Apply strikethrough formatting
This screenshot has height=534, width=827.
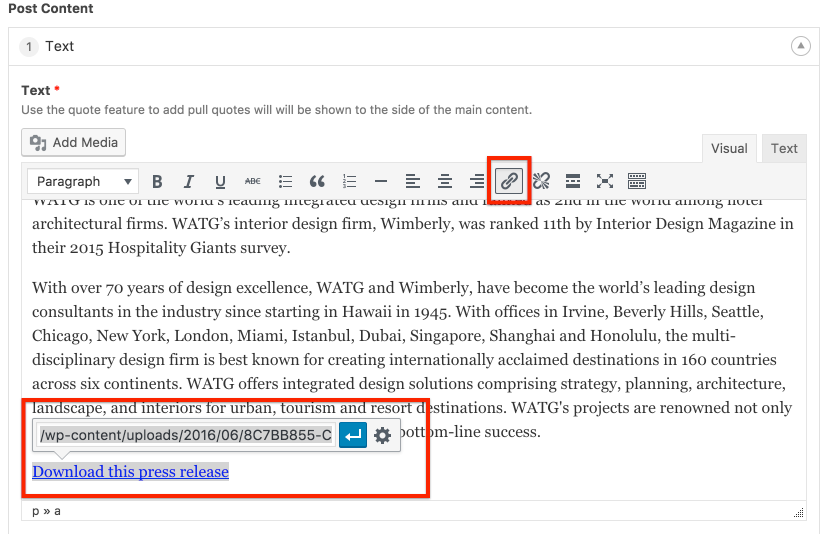pos(253,181)
